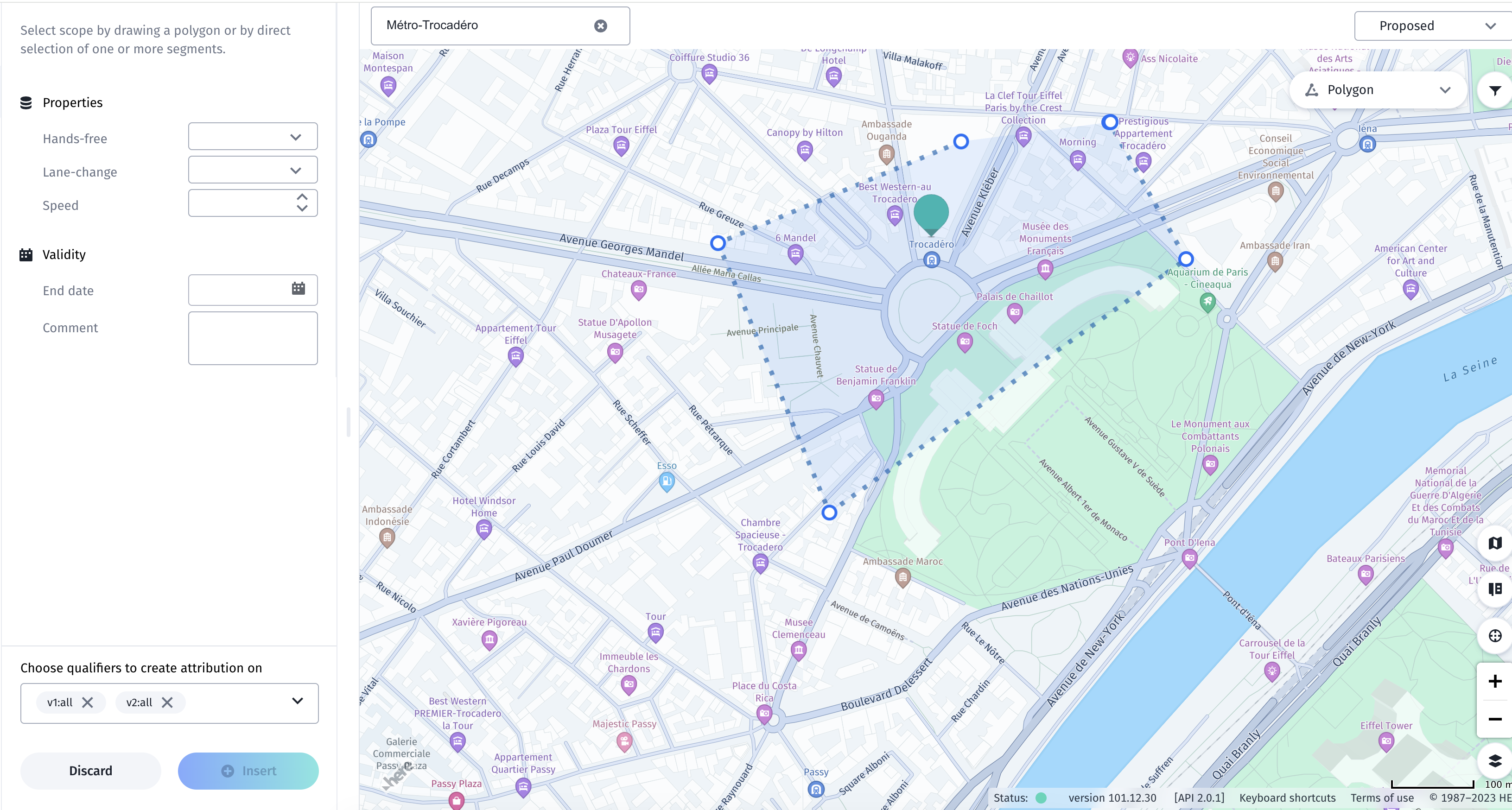Click the '[API 2.0.1]' status text
Image resolution: width=1512 pixels, height=810 pixels.
[1199, 797]
